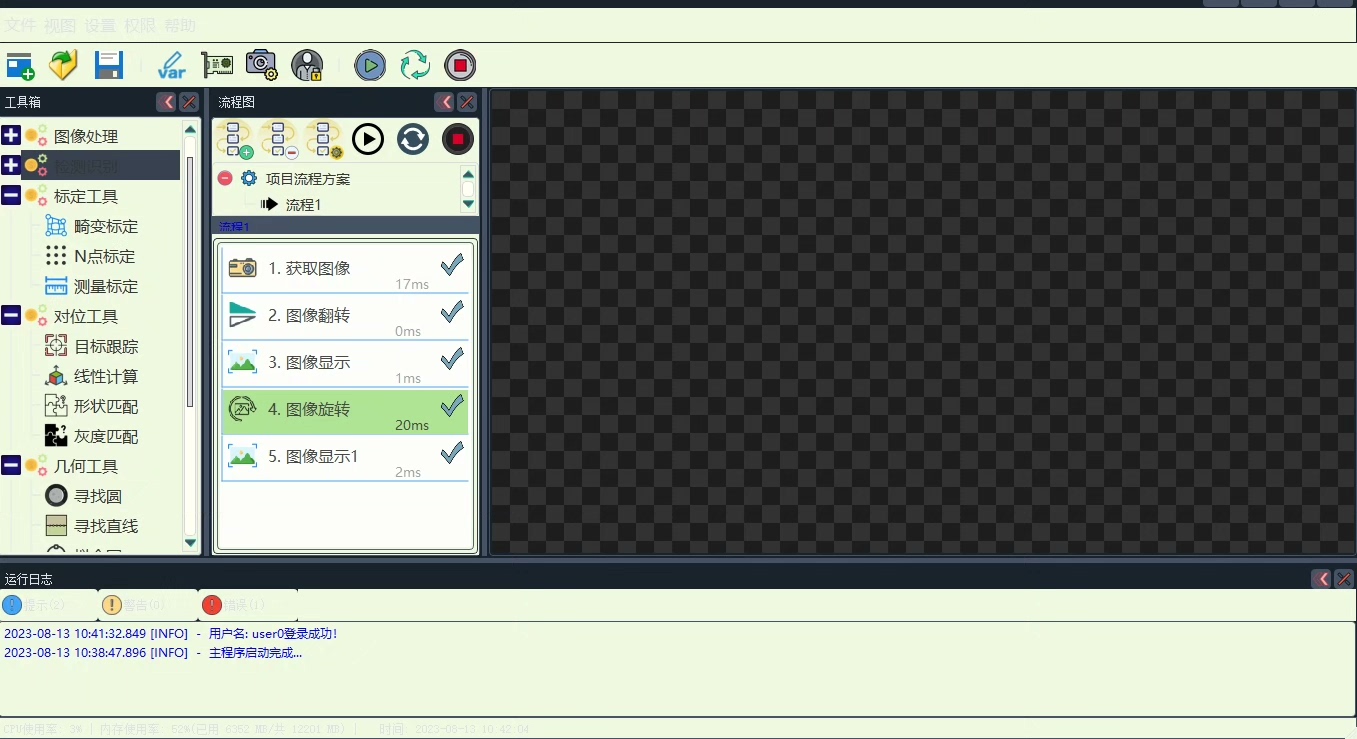Stop the flow in 流程图 panel

click(458, 139)
